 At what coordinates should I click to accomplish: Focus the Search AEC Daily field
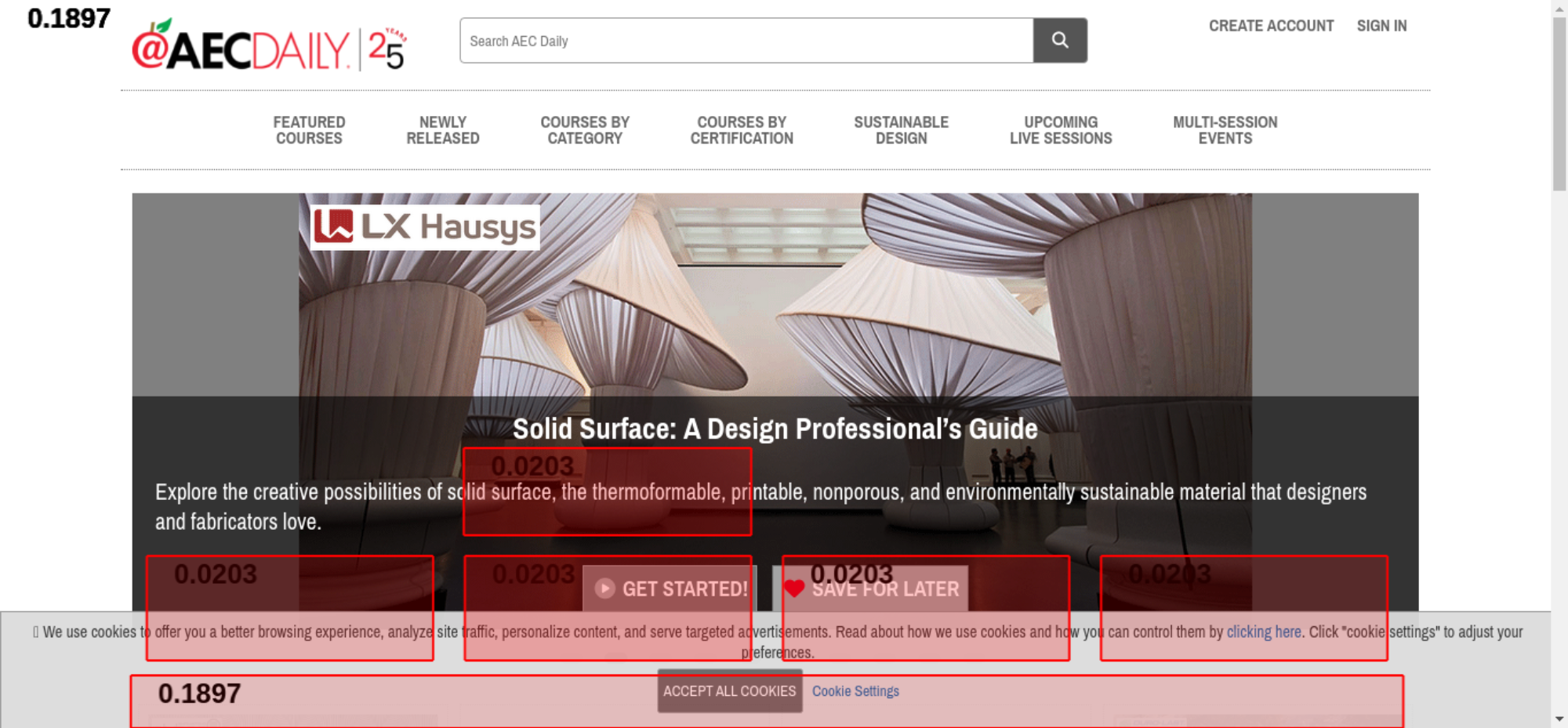coord(746,41)
